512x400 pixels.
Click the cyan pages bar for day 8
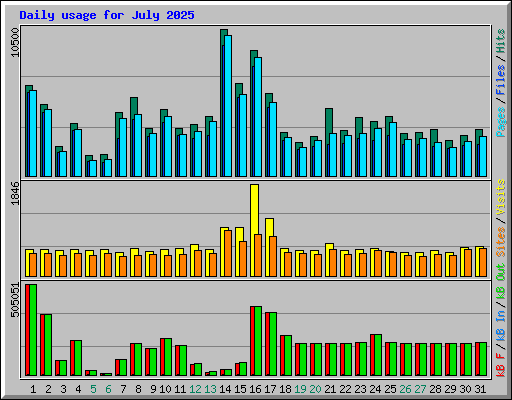(x=138, y=145)
